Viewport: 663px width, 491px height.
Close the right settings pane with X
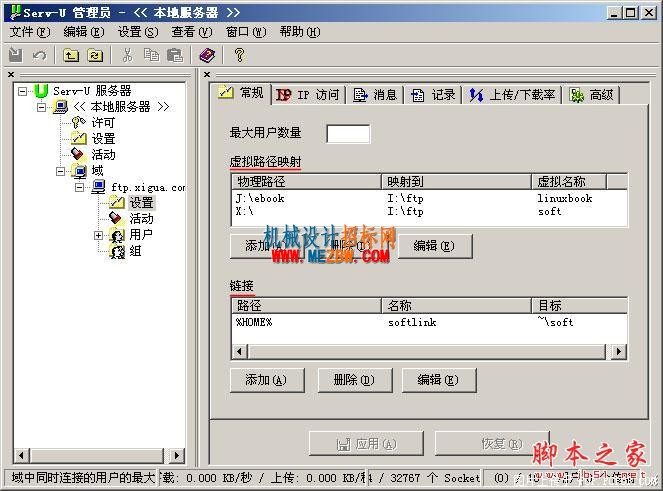tap(207, 74)
